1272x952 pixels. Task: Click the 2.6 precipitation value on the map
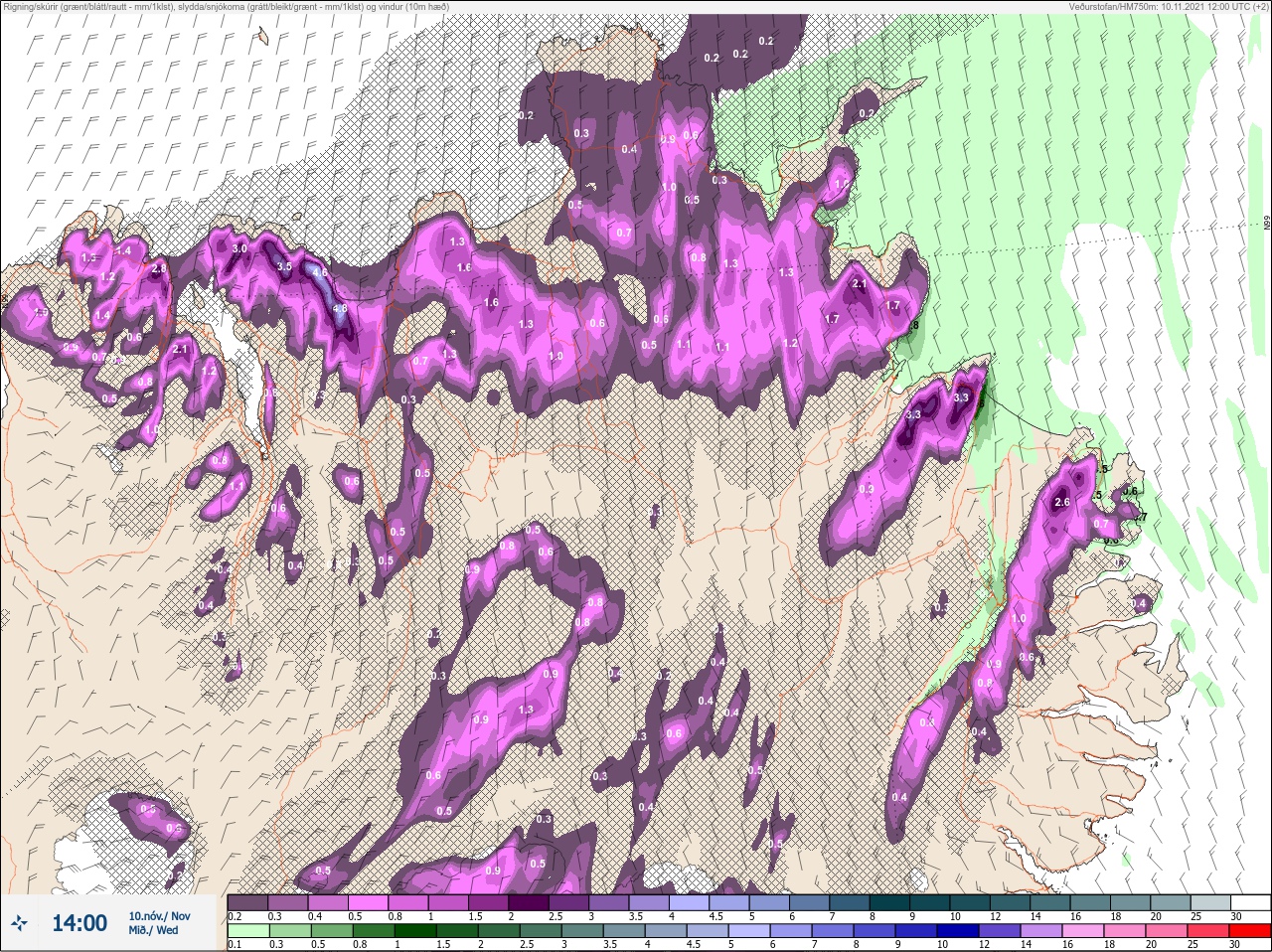1061,503
